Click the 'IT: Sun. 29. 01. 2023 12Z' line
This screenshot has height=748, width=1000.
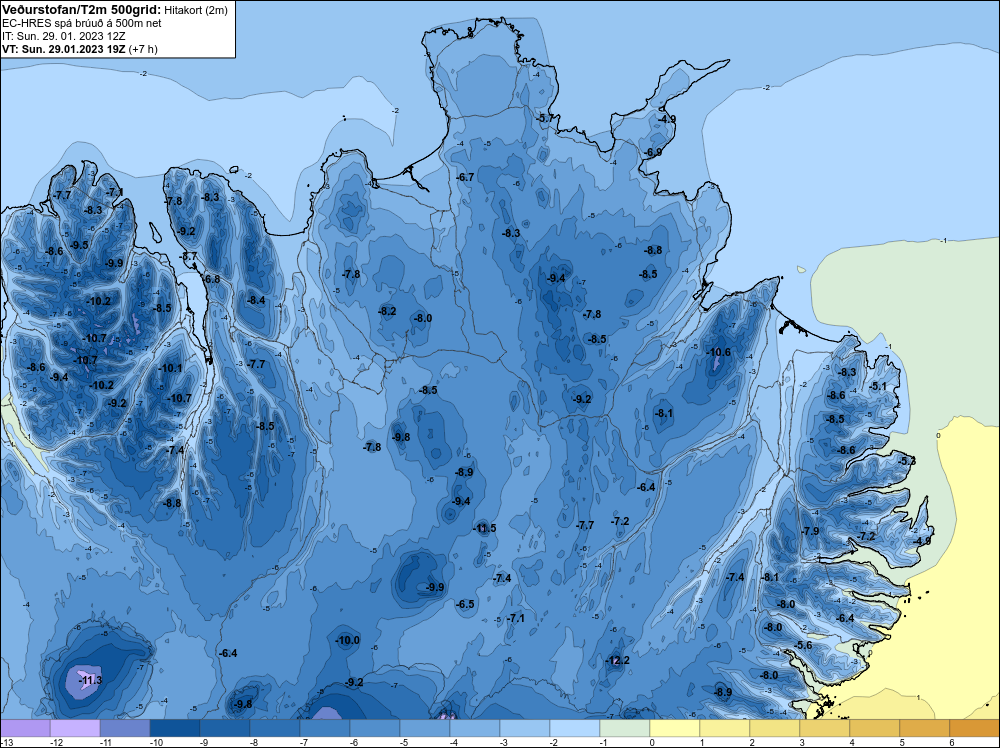[x=64, y=36]
